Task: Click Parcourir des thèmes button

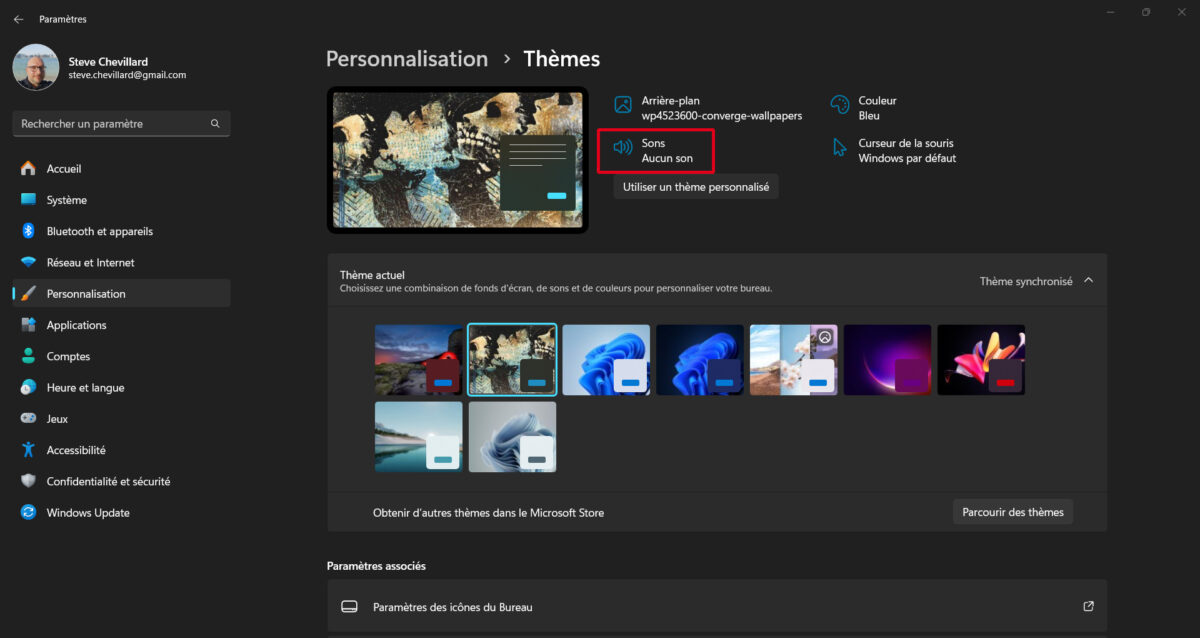Action: tap(1013, 512)
